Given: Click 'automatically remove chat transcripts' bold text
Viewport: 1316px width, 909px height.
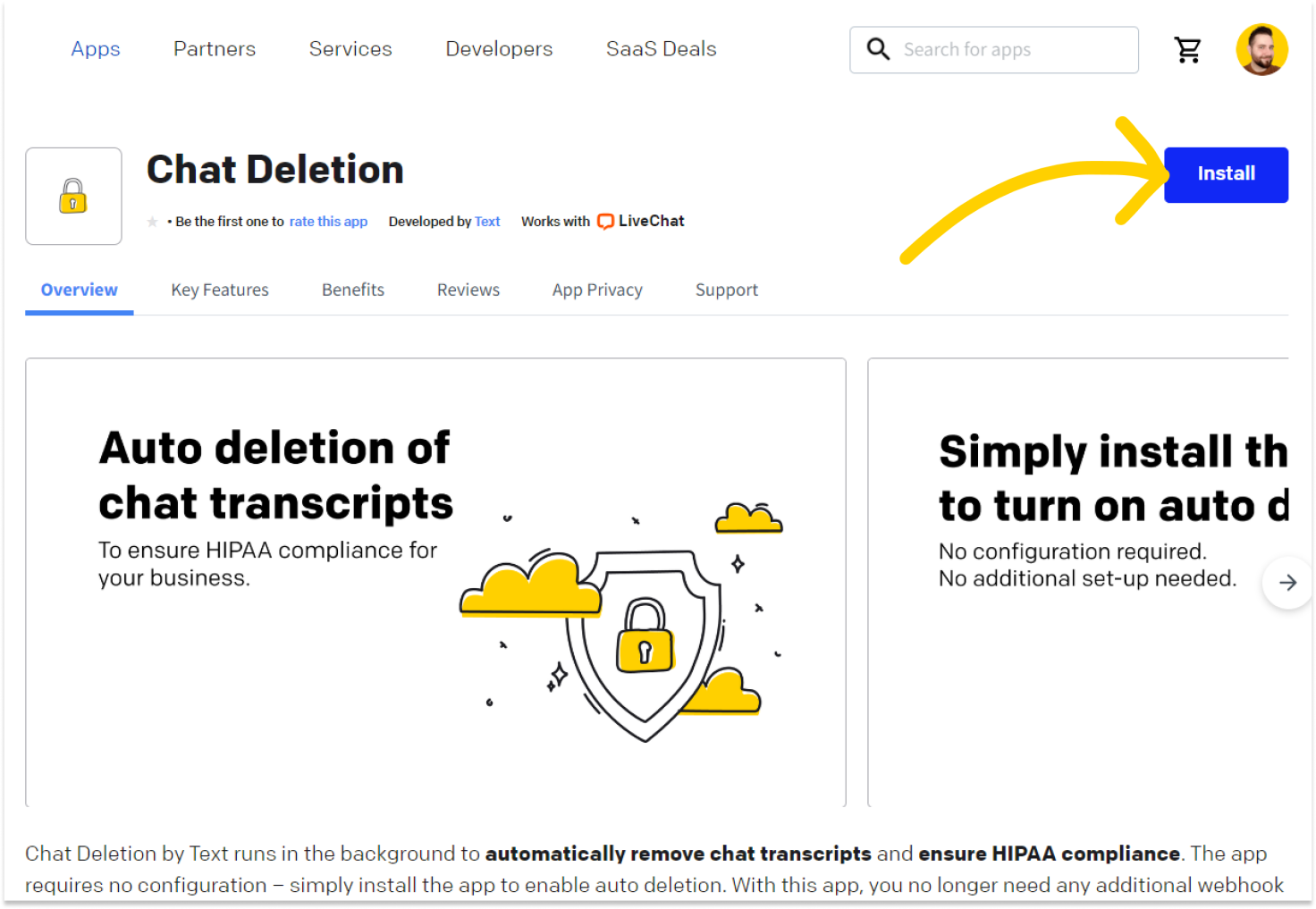Looking at the screenshot, I should coord(679,854).
